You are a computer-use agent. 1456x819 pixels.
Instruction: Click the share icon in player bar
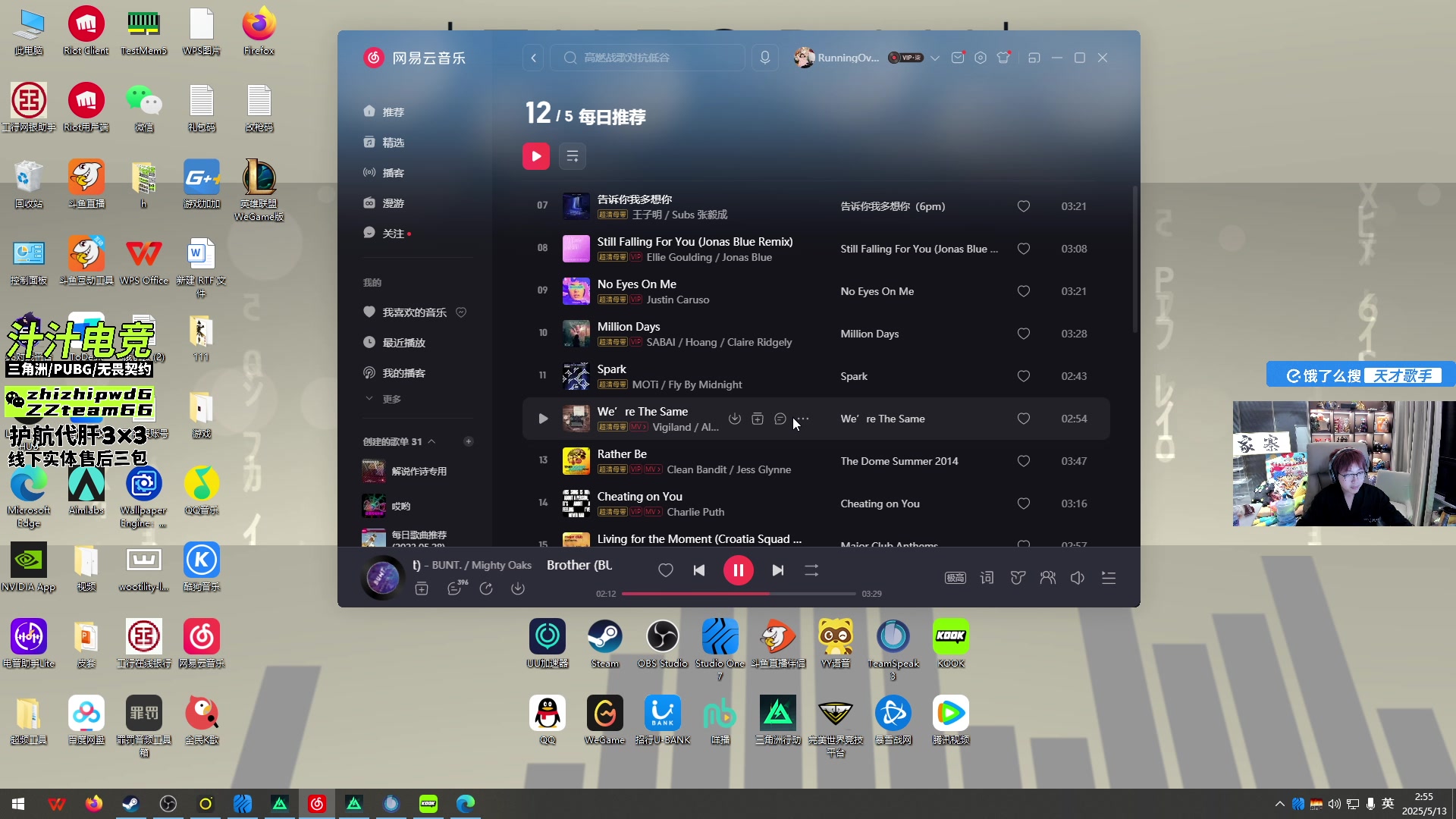tap(486, 588)
